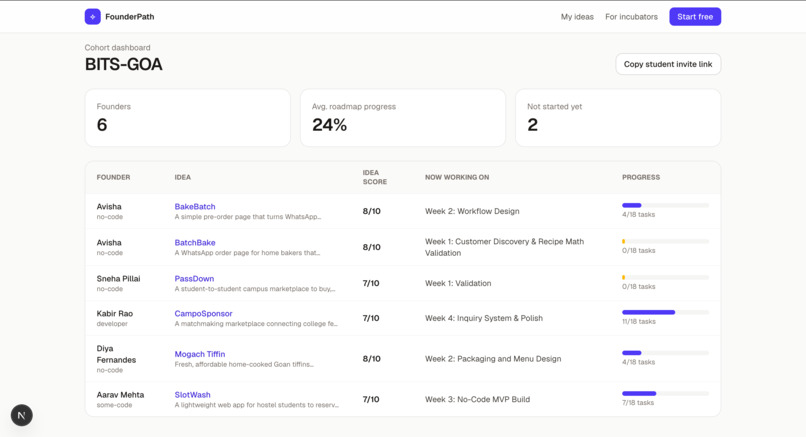Select founder name Sneha Pillai
Viewport: 806px width, 437px height.
tap(118, 278)
